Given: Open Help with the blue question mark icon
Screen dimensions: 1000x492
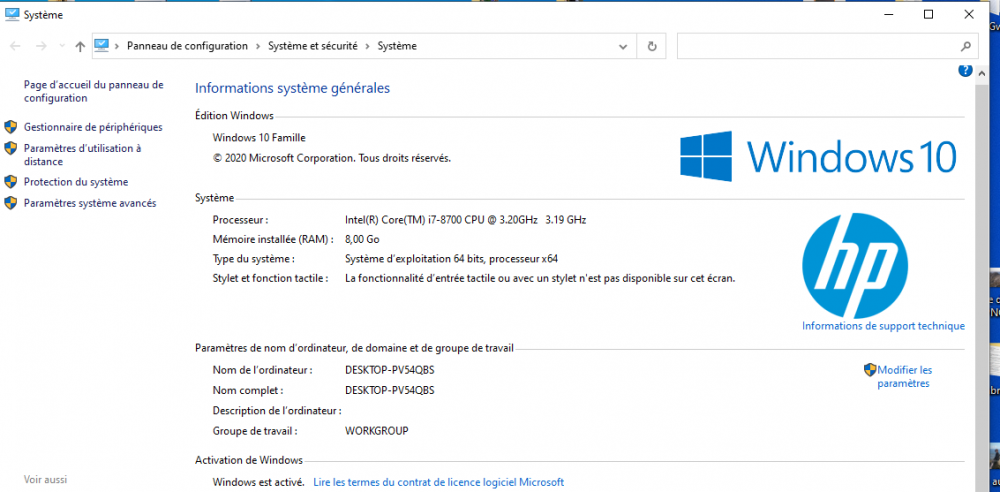Looking at the screenshot, I should click(965, 71).
